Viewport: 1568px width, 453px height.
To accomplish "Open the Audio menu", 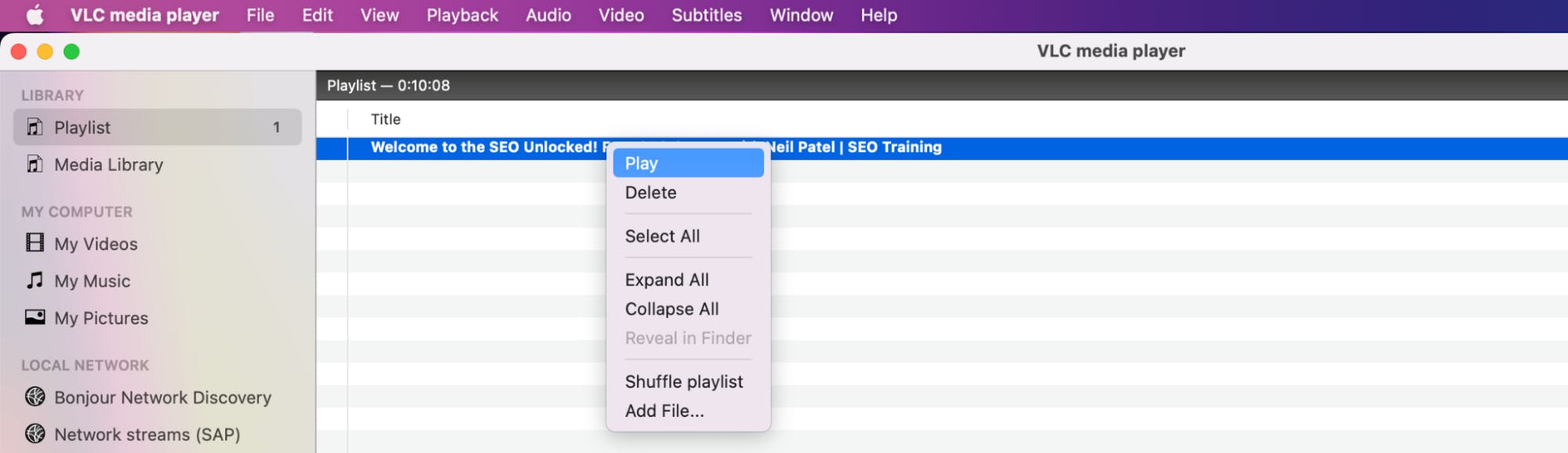I will (548, 15).
